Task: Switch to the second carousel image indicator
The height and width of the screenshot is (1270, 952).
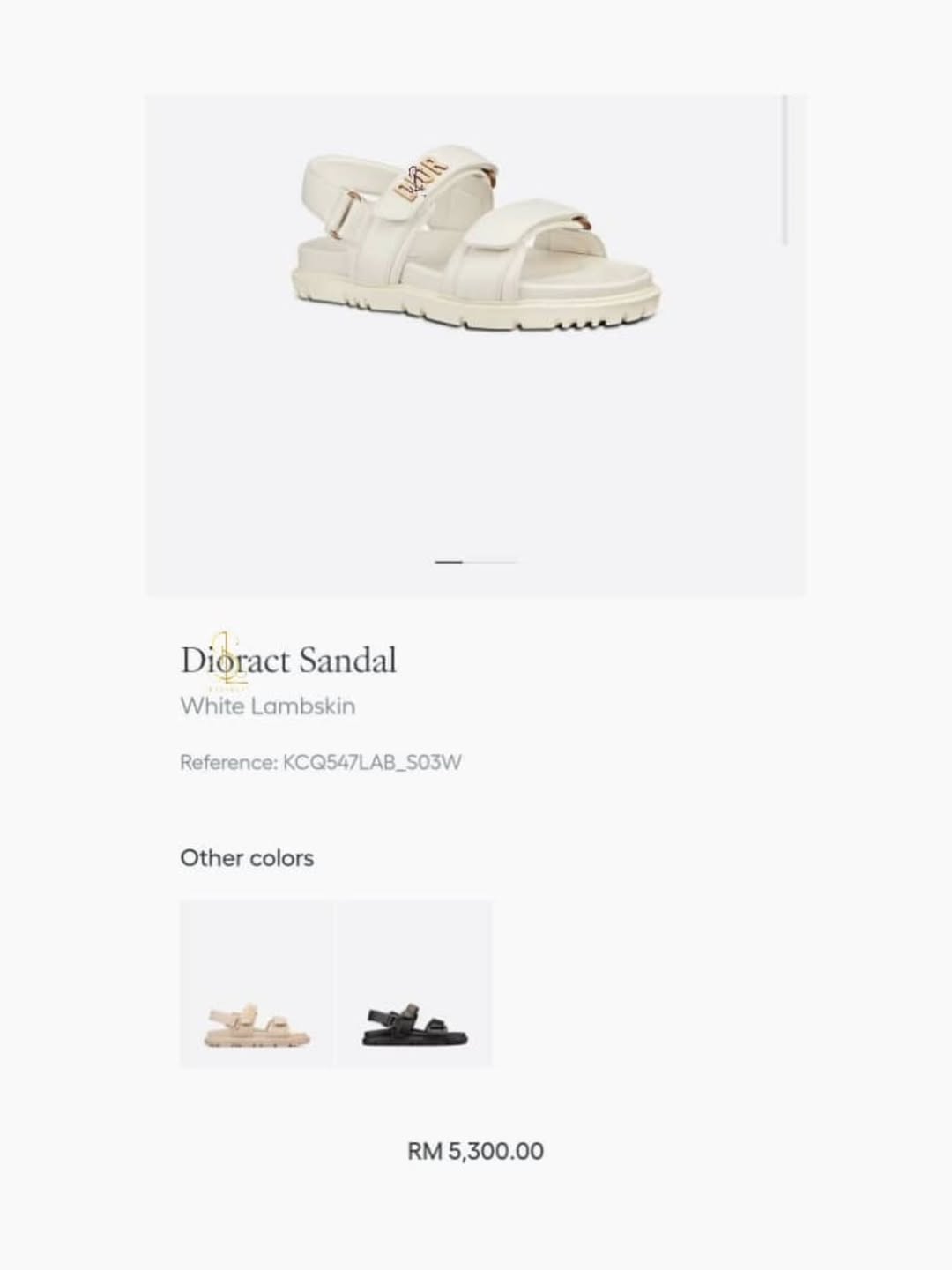Action: [490, 562]
